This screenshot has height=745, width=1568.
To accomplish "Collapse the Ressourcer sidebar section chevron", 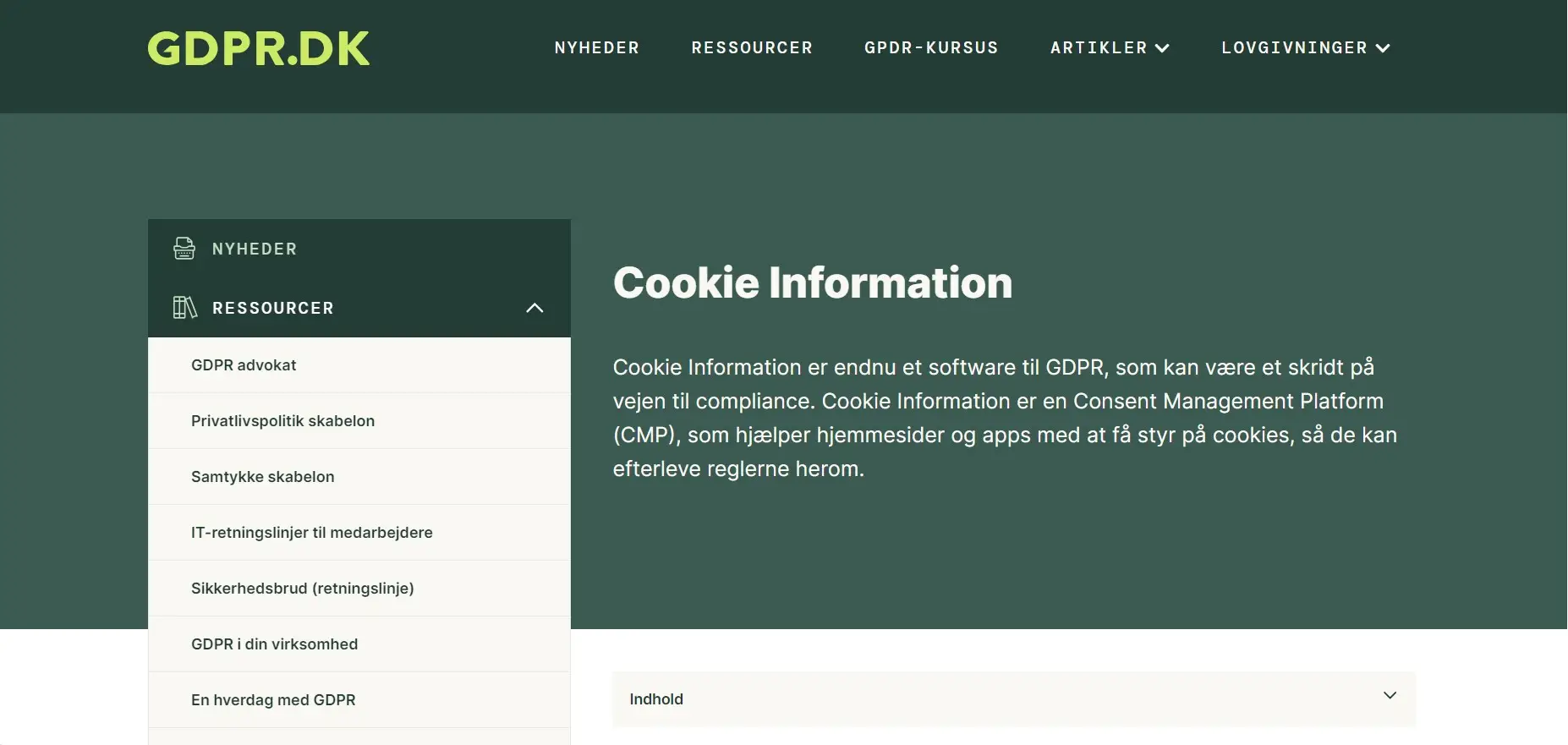I will 535,308.
